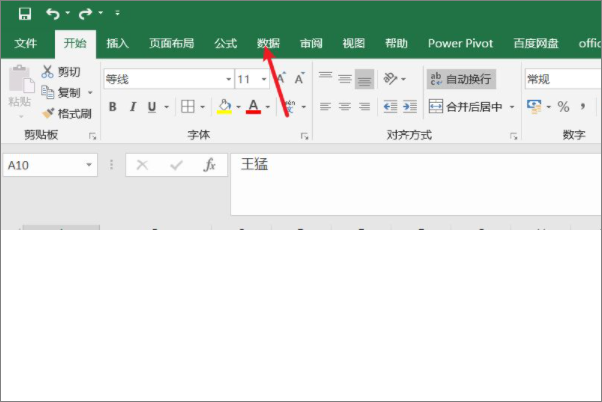This screenshot has width=602, height=402.
Task: Click the percent style icon
Action: tap(563, 107)
